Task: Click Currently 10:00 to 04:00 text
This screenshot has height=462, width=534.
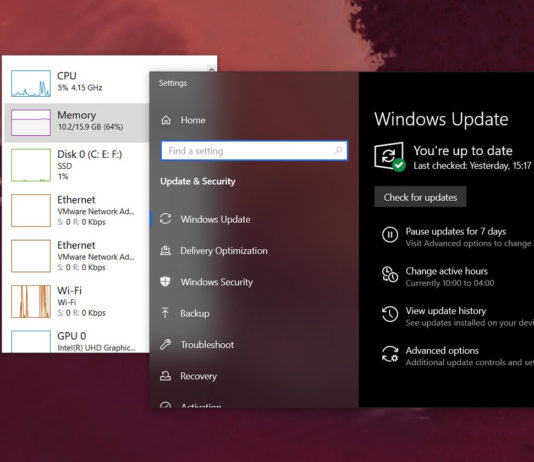Action: point(450,283)
